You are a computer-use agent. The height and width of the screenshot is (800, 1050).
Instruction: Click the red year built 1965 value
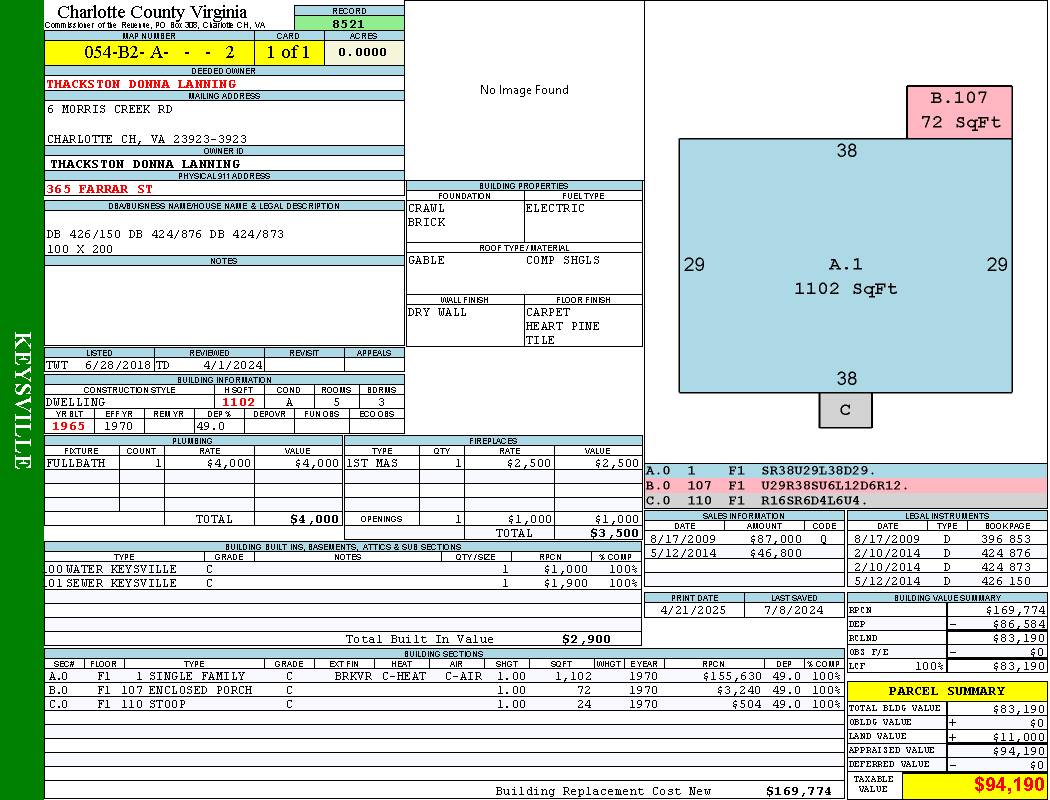coord(68,426)
